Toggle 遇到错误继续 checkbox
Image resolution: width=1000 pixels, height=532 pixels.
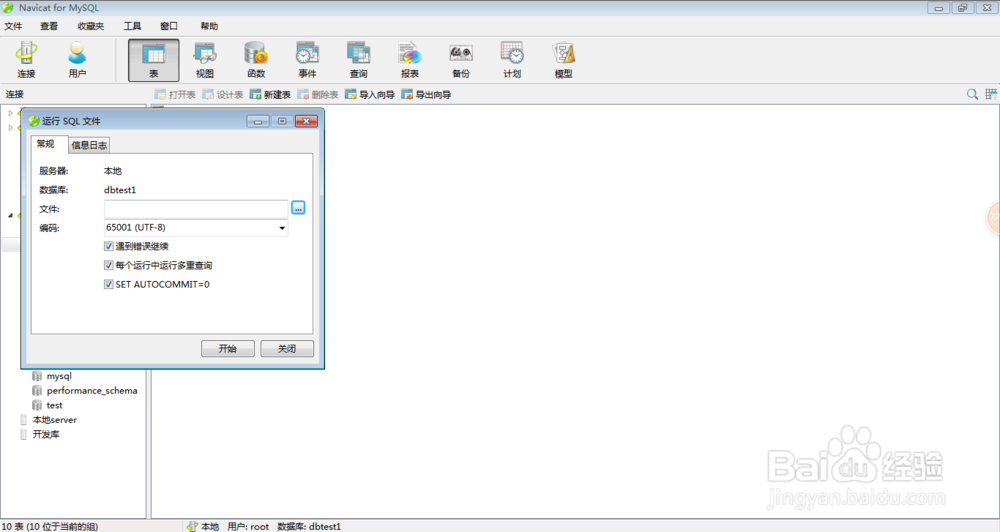(108, 246)
